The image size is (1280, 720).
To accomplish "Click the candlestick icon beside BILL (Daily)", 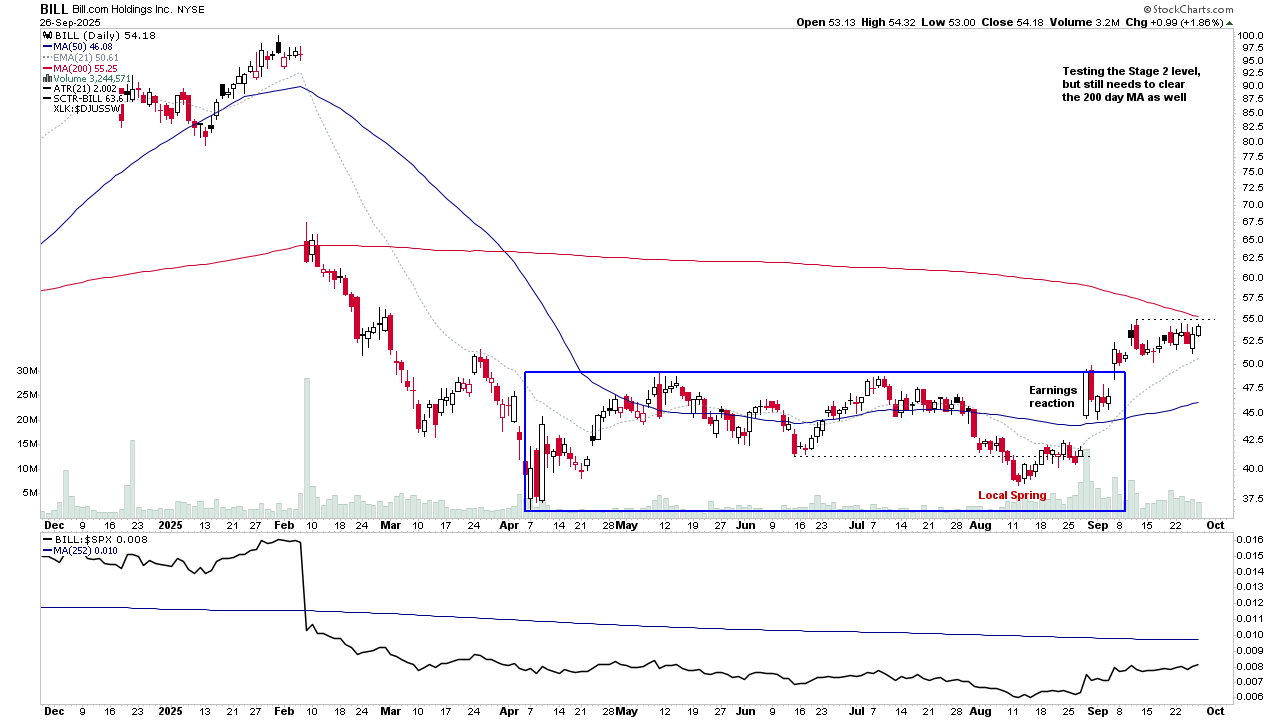I will (47, 36).
